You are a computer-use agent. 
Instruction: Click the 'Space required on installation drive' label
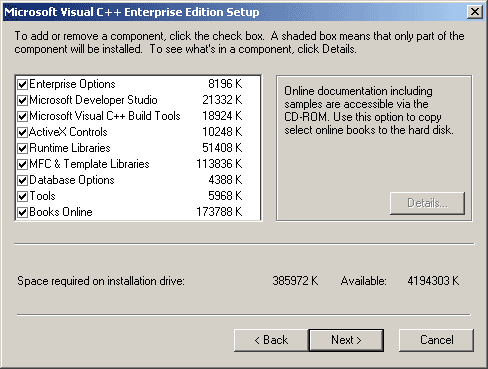(x=101, y=281)
